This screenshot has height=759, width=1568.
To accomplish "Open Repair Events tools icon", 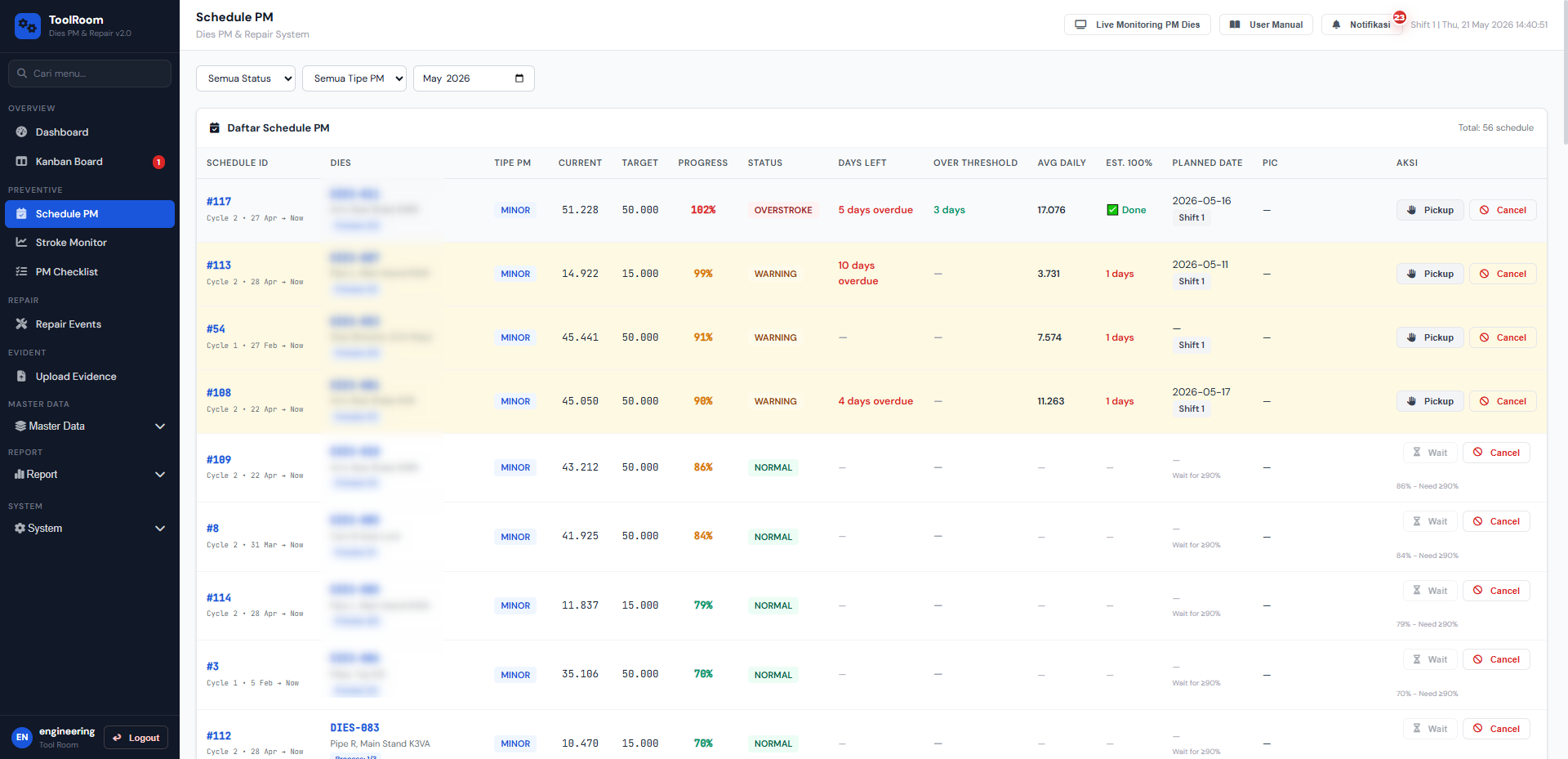I will [22, 324].
